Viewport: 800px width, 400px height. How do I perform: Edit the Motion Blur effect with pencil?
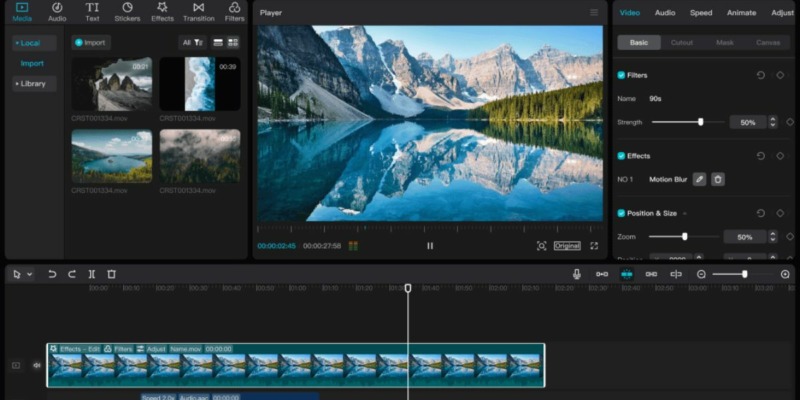(699, 179)
